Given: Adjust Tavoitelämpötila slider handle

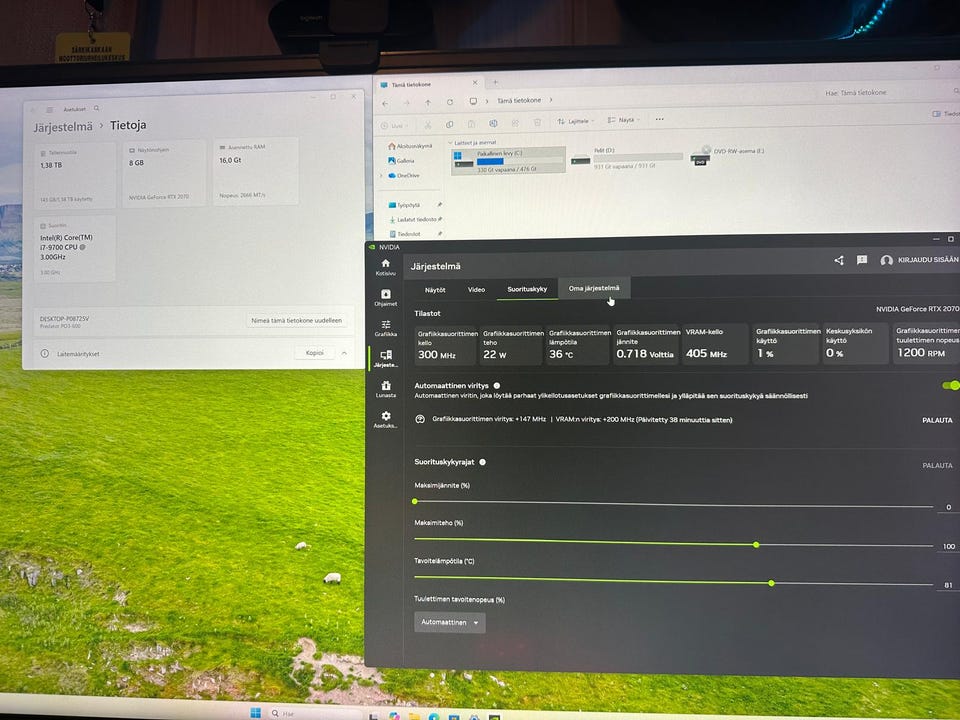Looking at the screenshot, I should [x=771, y=583].
